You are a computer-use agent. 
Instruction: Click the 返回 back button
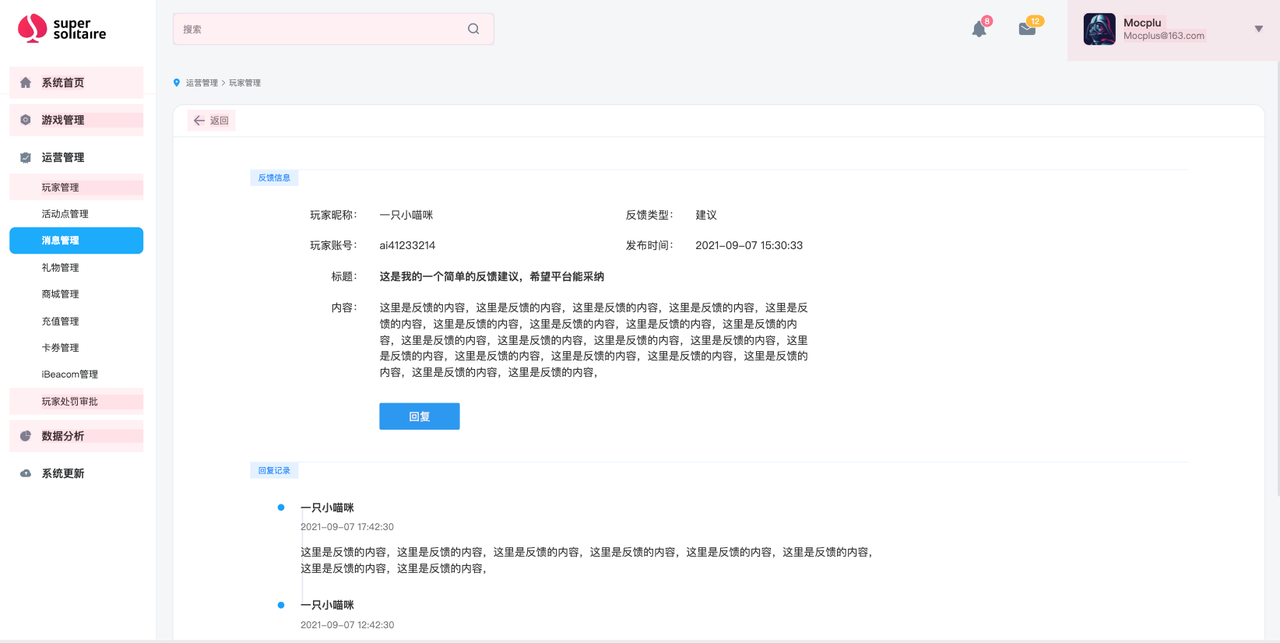[x=211, y=121]
